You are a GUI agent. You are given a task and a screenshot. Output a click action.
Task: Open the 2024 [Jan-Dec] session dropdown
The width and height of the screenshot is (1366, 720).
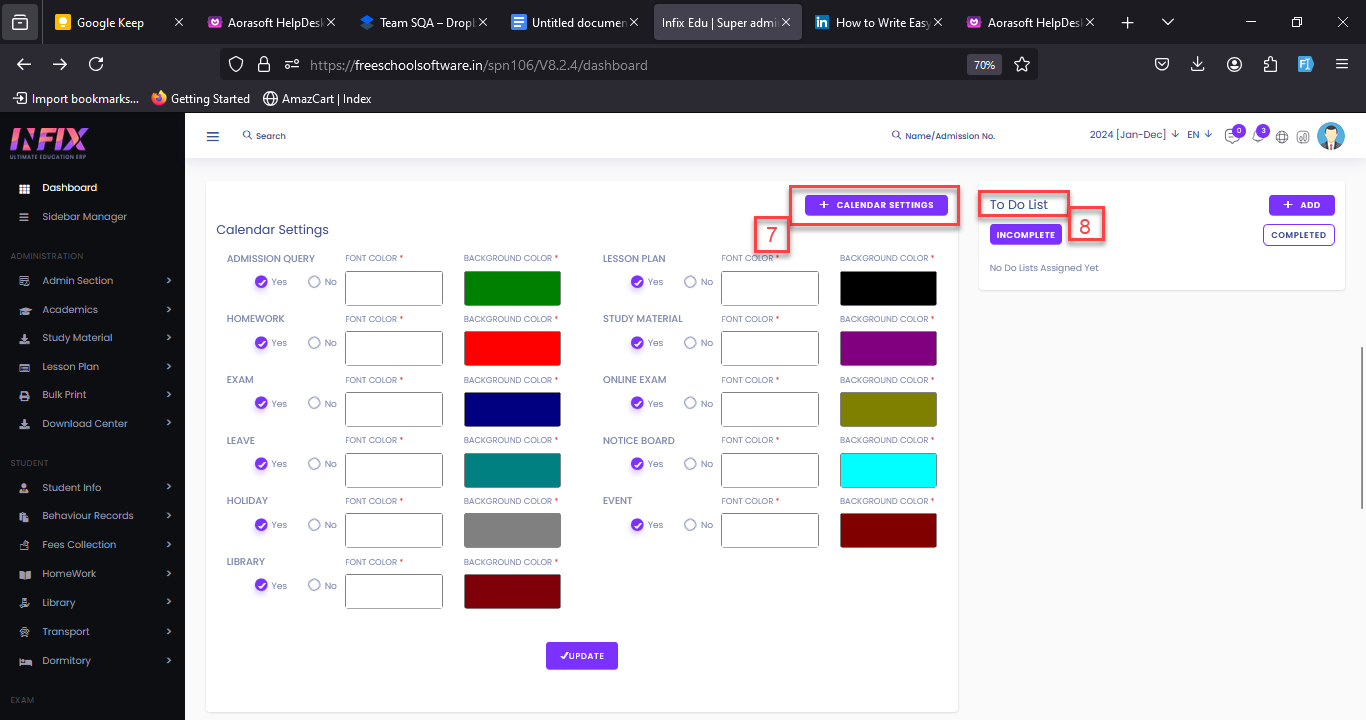(x=1134, y=134)
